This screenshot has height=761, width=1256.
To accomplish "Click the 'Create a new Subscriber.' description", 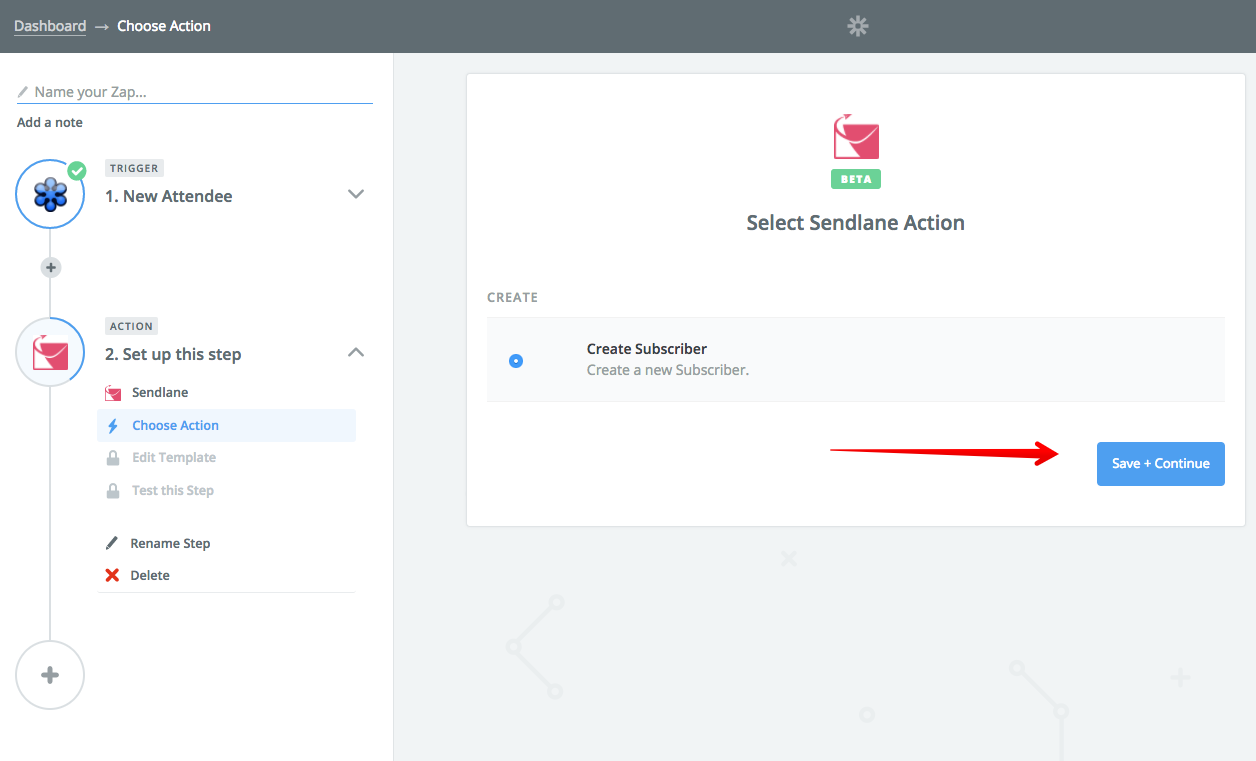I will [668, 370].
